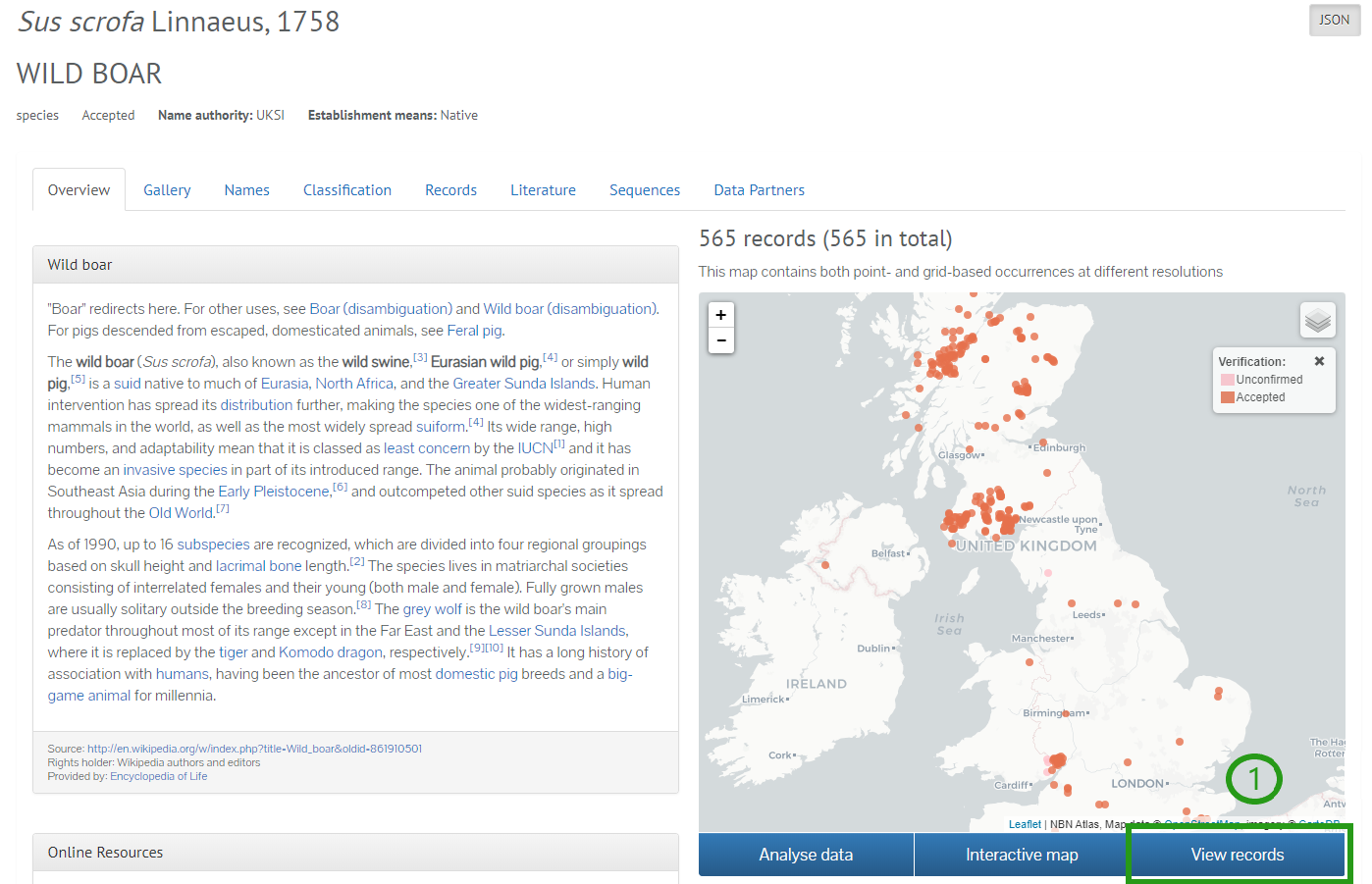The height and width of the screenshot is (884, 1372).
Task: Click the Accepted legend color swatch
Action: [x=1227, y=397]
